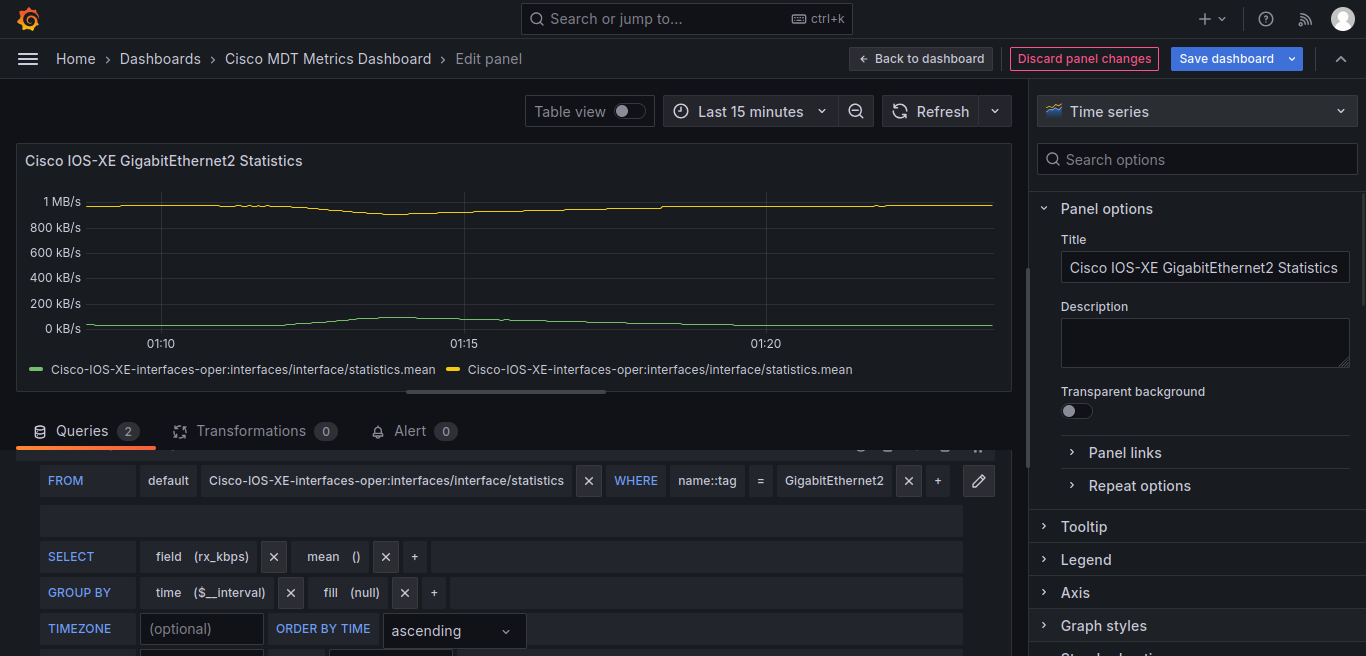Image resolution: width=1366 pixels, height=656 pixels.
Task: Remove fill (null) with its X
Action: 405,593
